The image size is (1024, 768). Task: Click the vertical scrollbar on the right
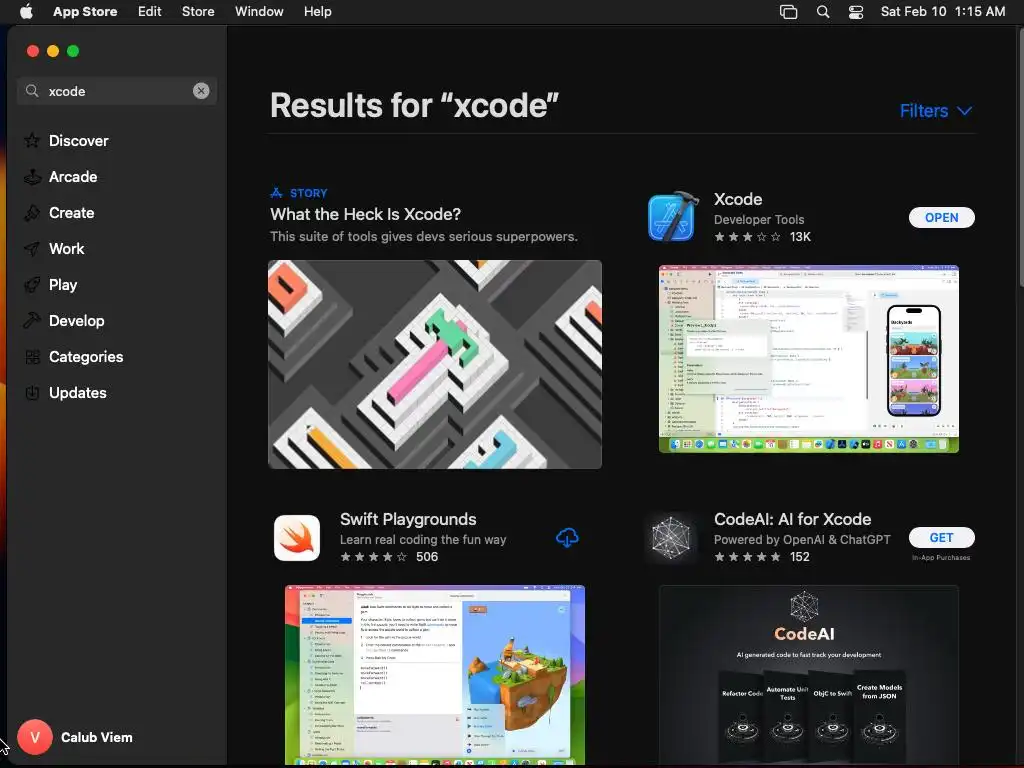[1019, 157]
